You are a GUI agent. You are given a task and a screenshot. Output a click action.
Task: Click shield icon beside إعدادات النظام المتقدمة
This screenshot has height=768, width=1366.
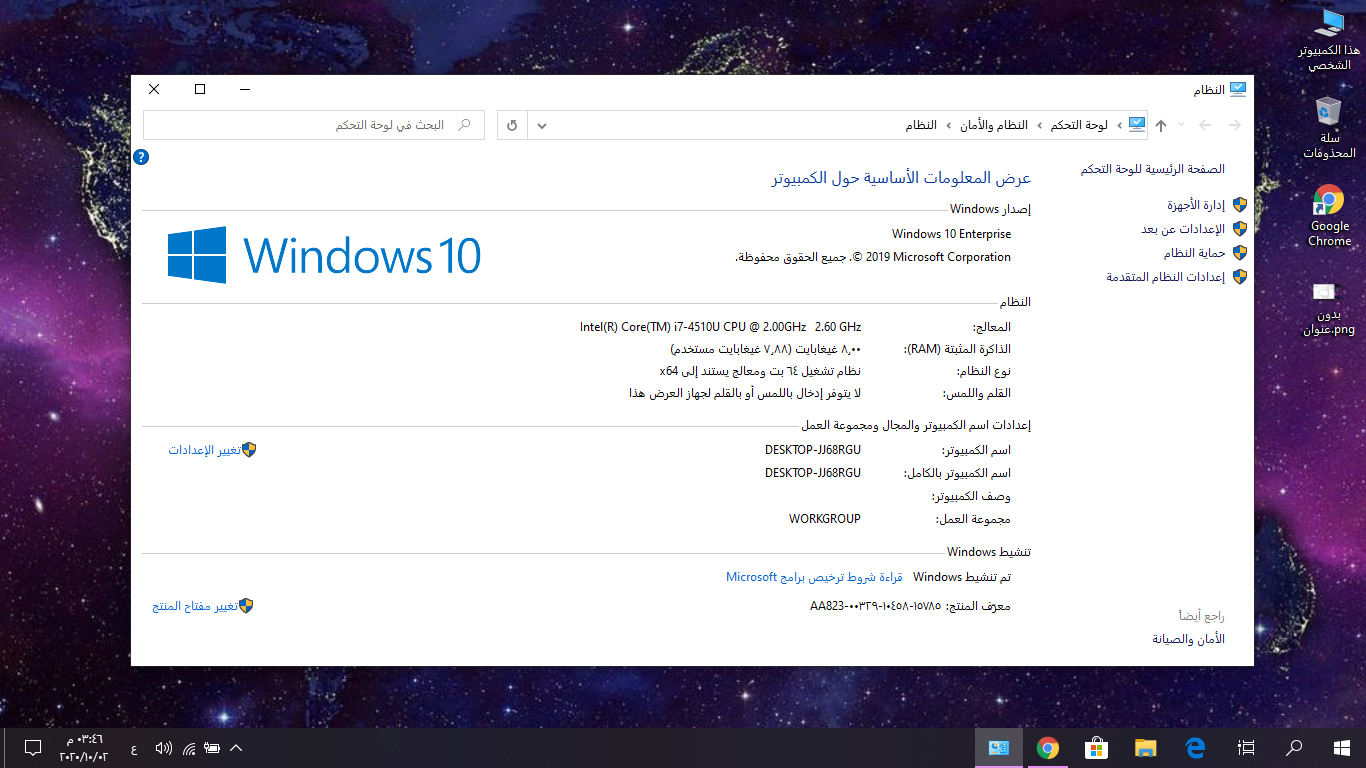[1240, 277]
